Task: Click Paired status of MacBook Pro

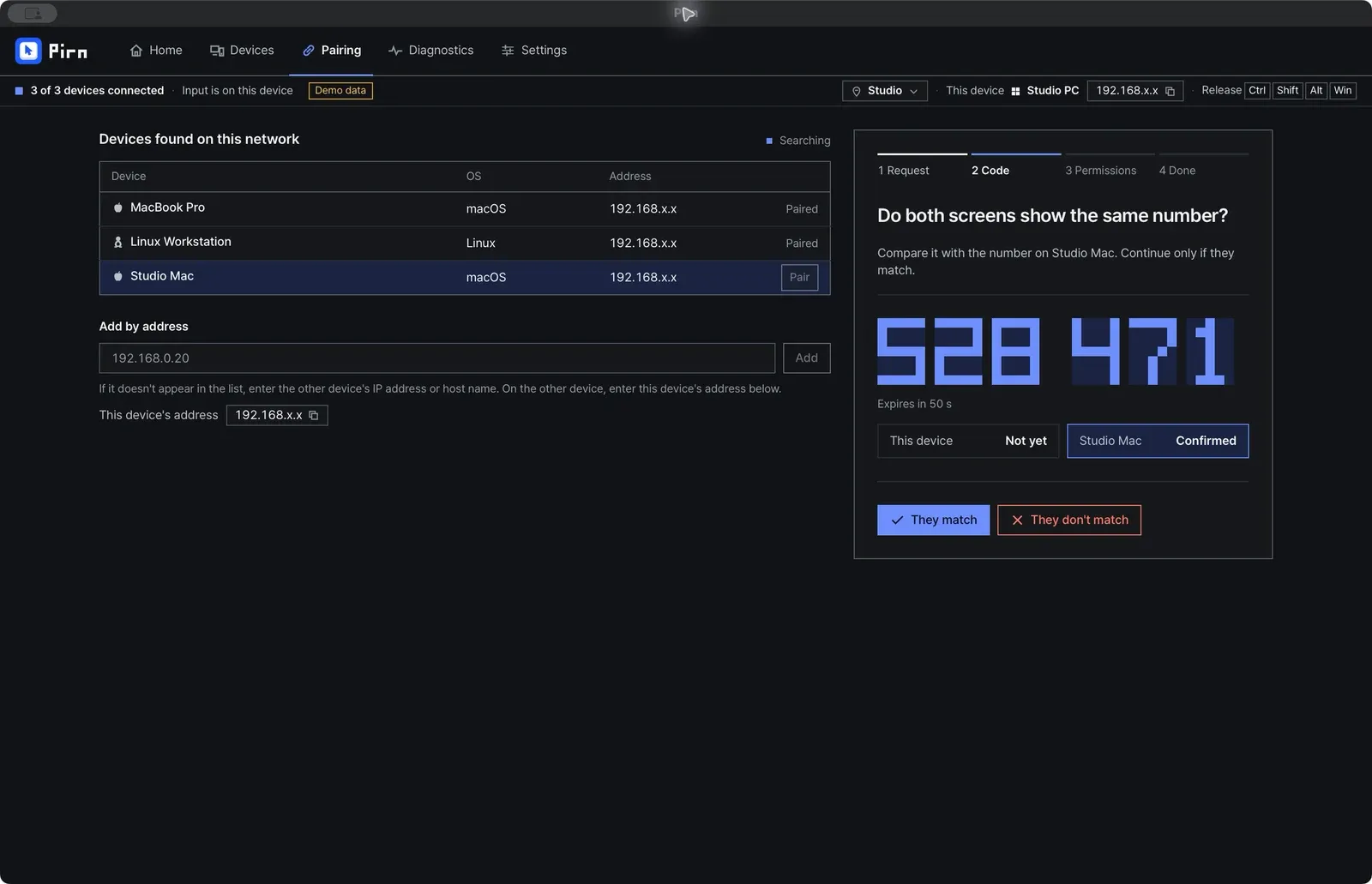Action: (802, 209)
